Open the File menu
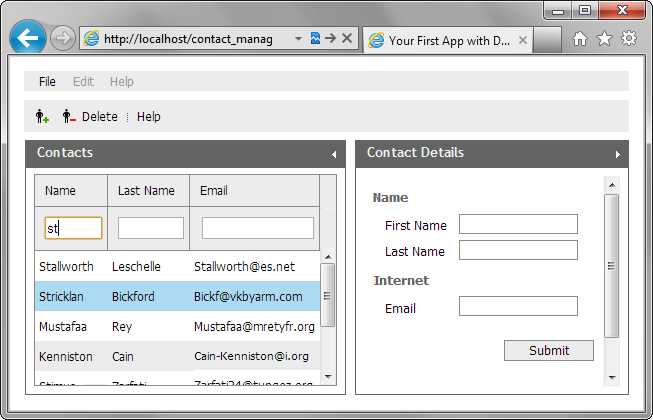Viewport: 653px width, 420px height. (47, 82)
